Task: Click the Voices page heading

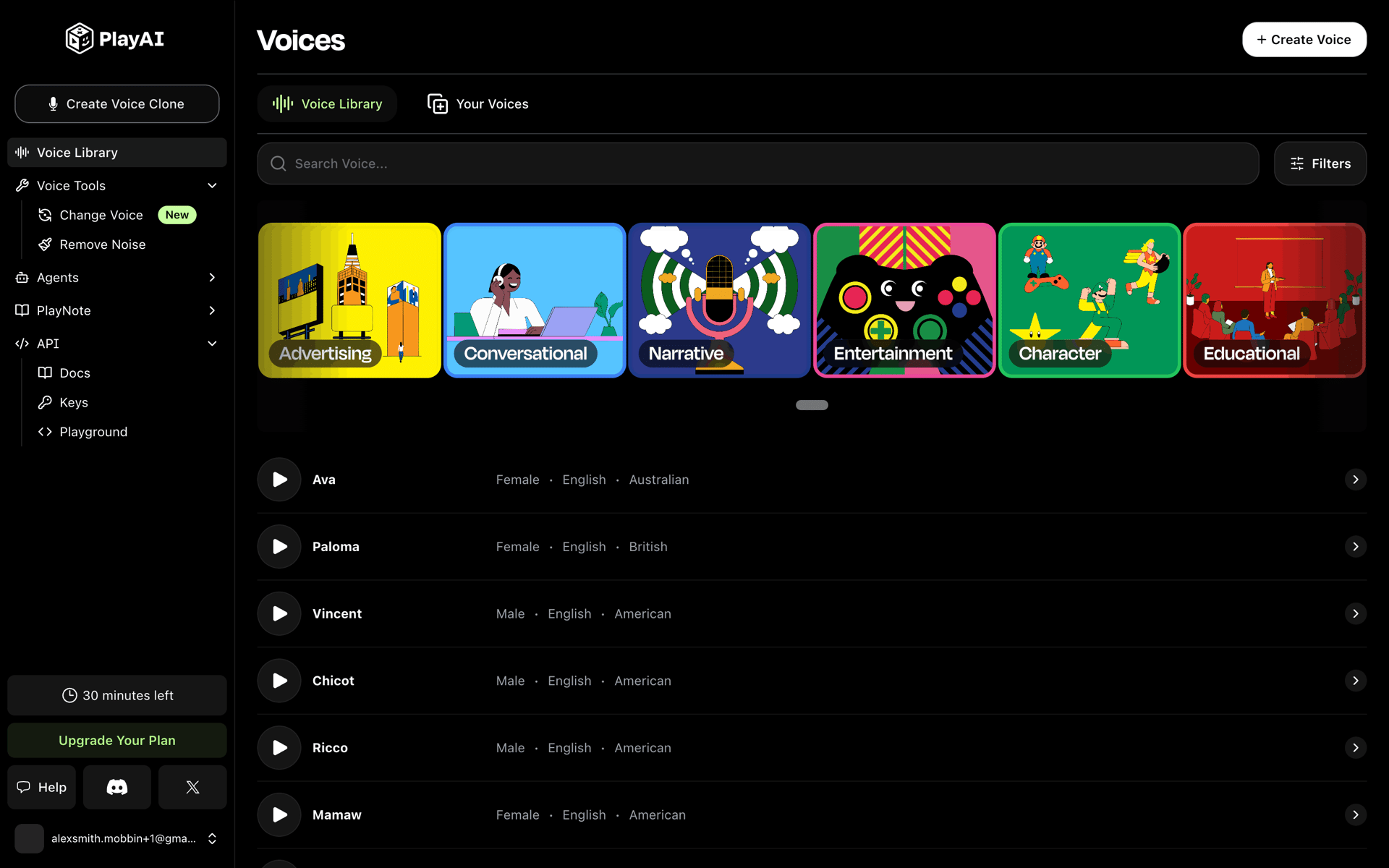Action: [x=301, y=41]
